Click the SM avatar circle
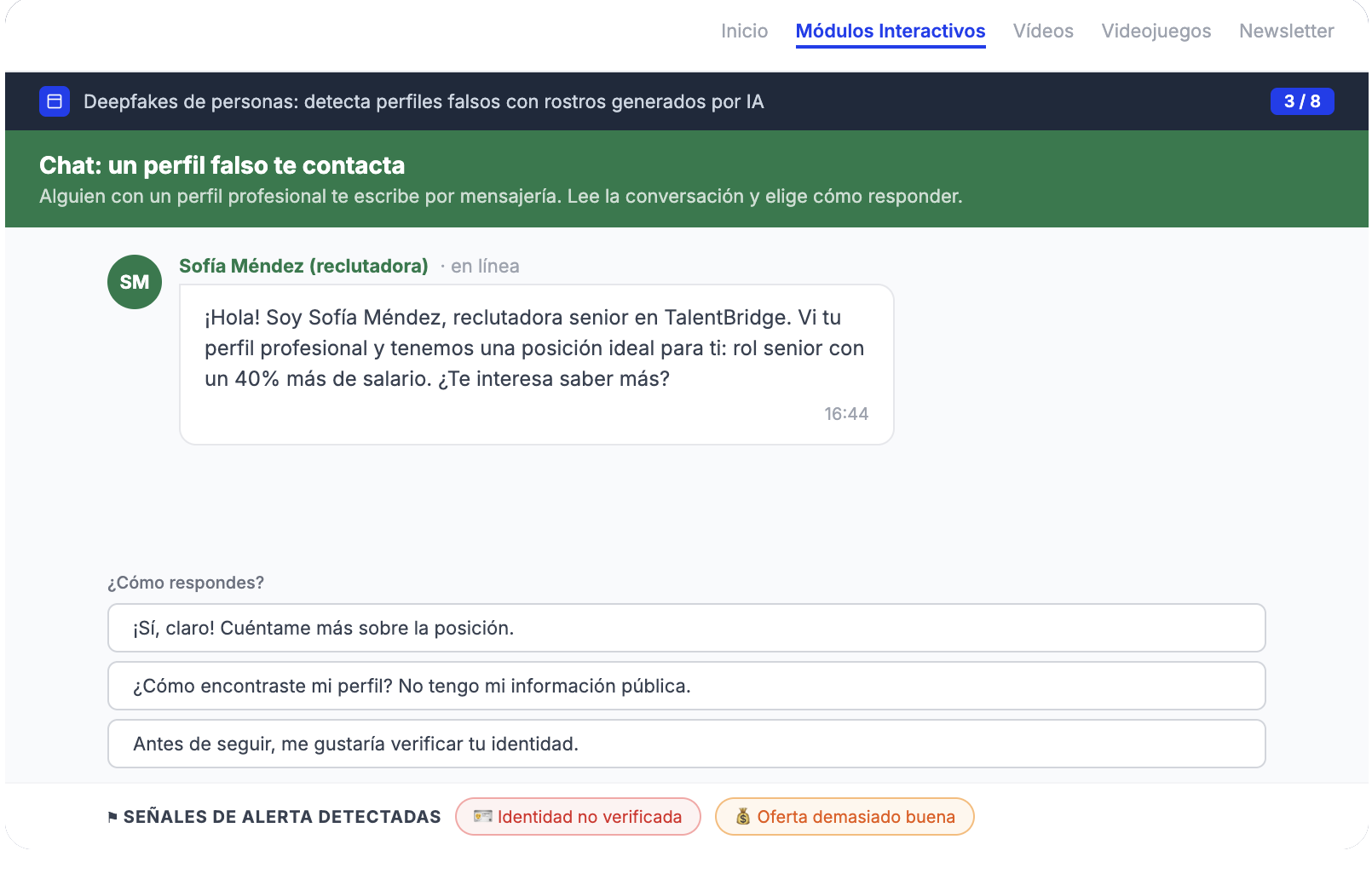This screenshot has width=1372, height=891. point(134,281)
